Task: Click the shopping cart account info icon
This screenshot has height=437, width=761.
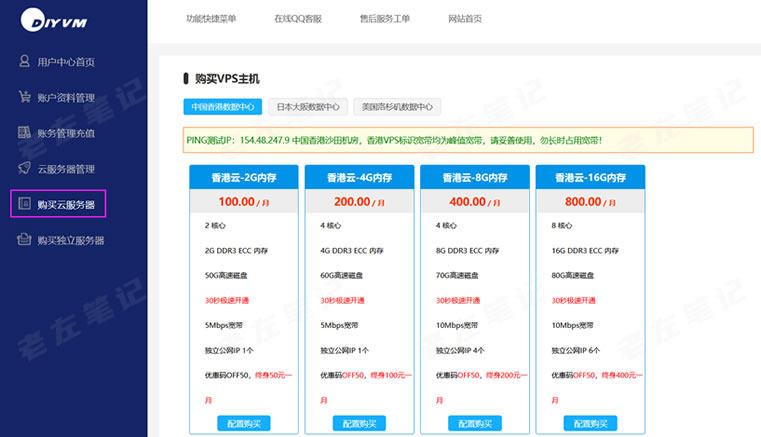Action: tap(25, 97)
